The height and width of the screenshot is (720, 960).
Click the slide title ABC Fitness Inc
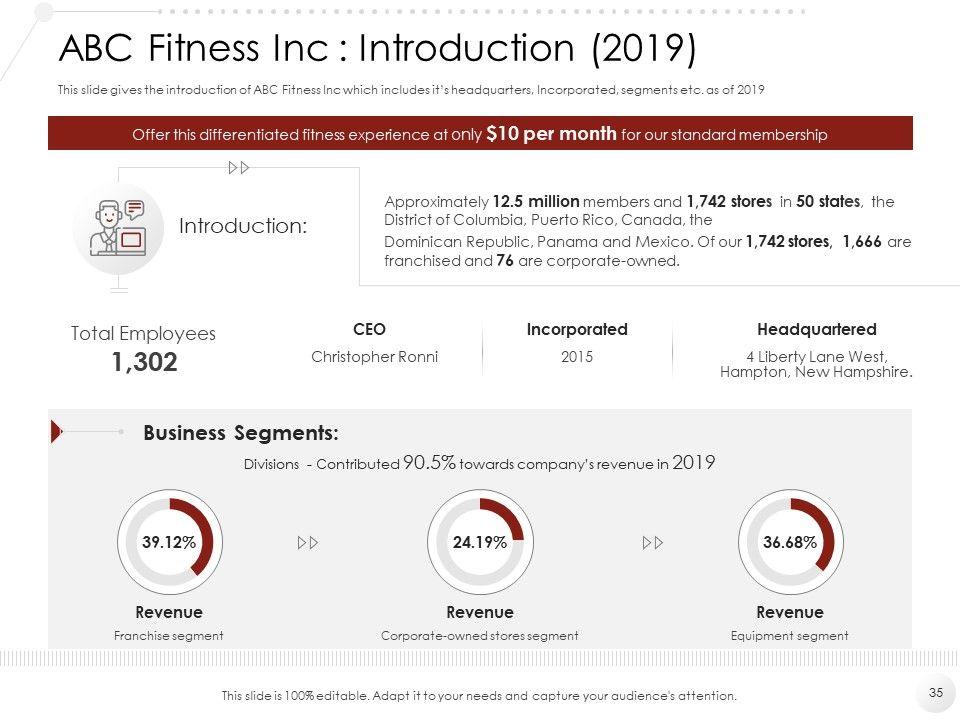pos(377,47)
